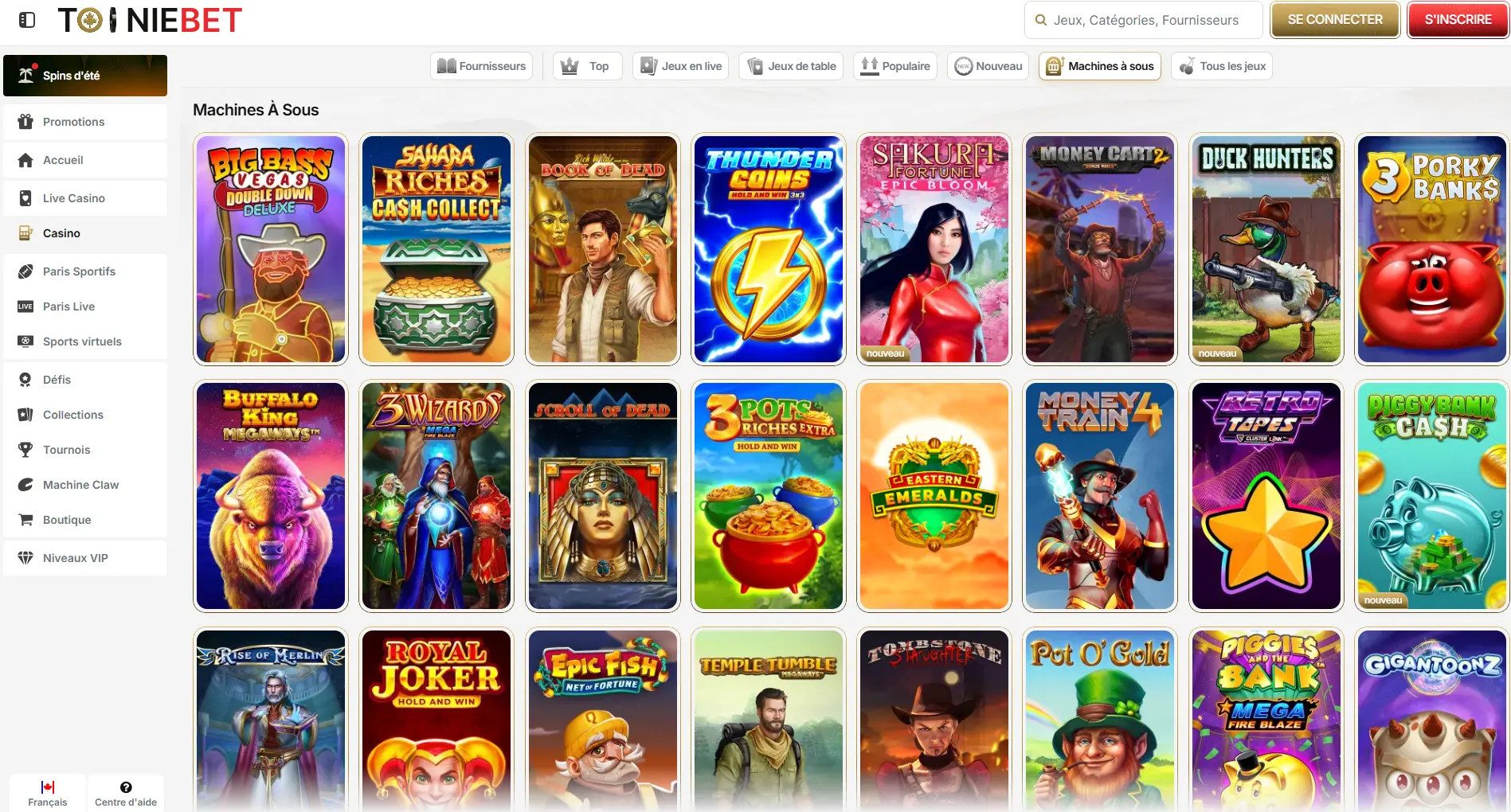1511x812 pixels.
Task: Click the Tournois trophy icon
Action: [25, 450]
